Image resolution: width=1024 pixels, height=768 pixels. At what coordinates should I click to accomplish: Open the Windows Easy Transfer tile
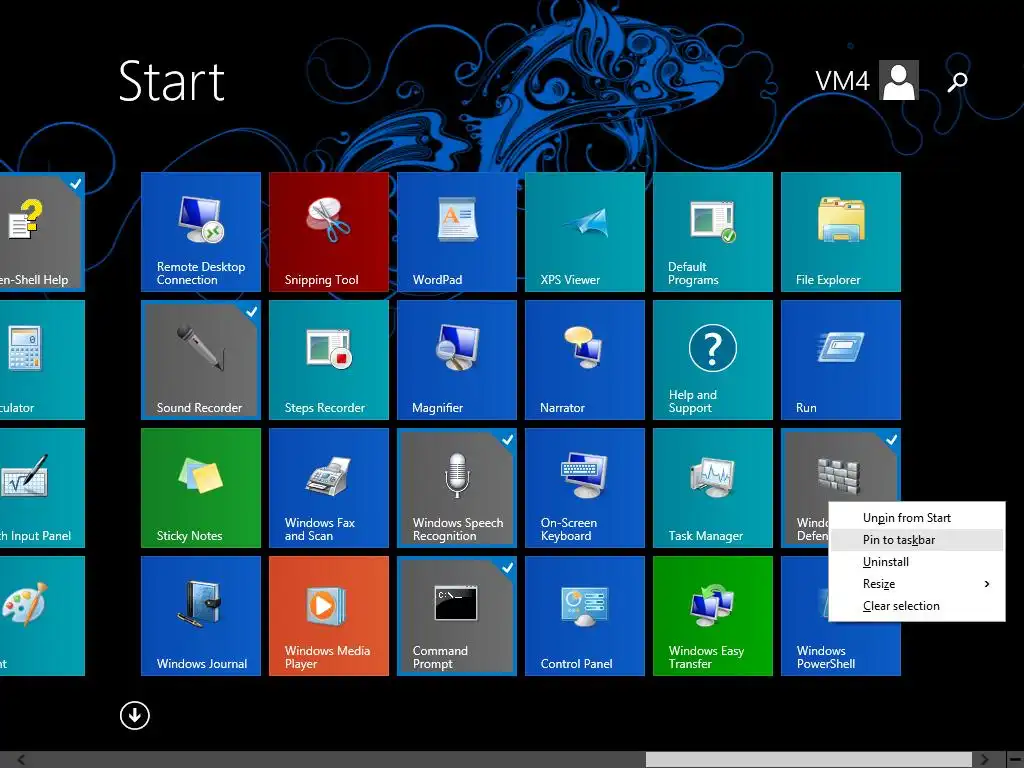click(712, 616)
